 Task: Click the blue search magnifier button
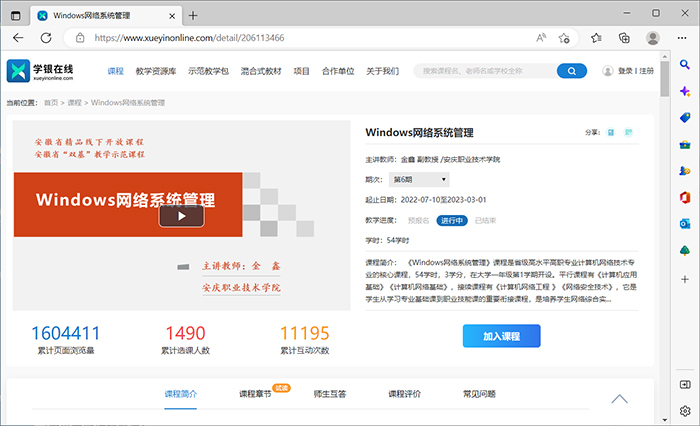click(x=571, y=71)
